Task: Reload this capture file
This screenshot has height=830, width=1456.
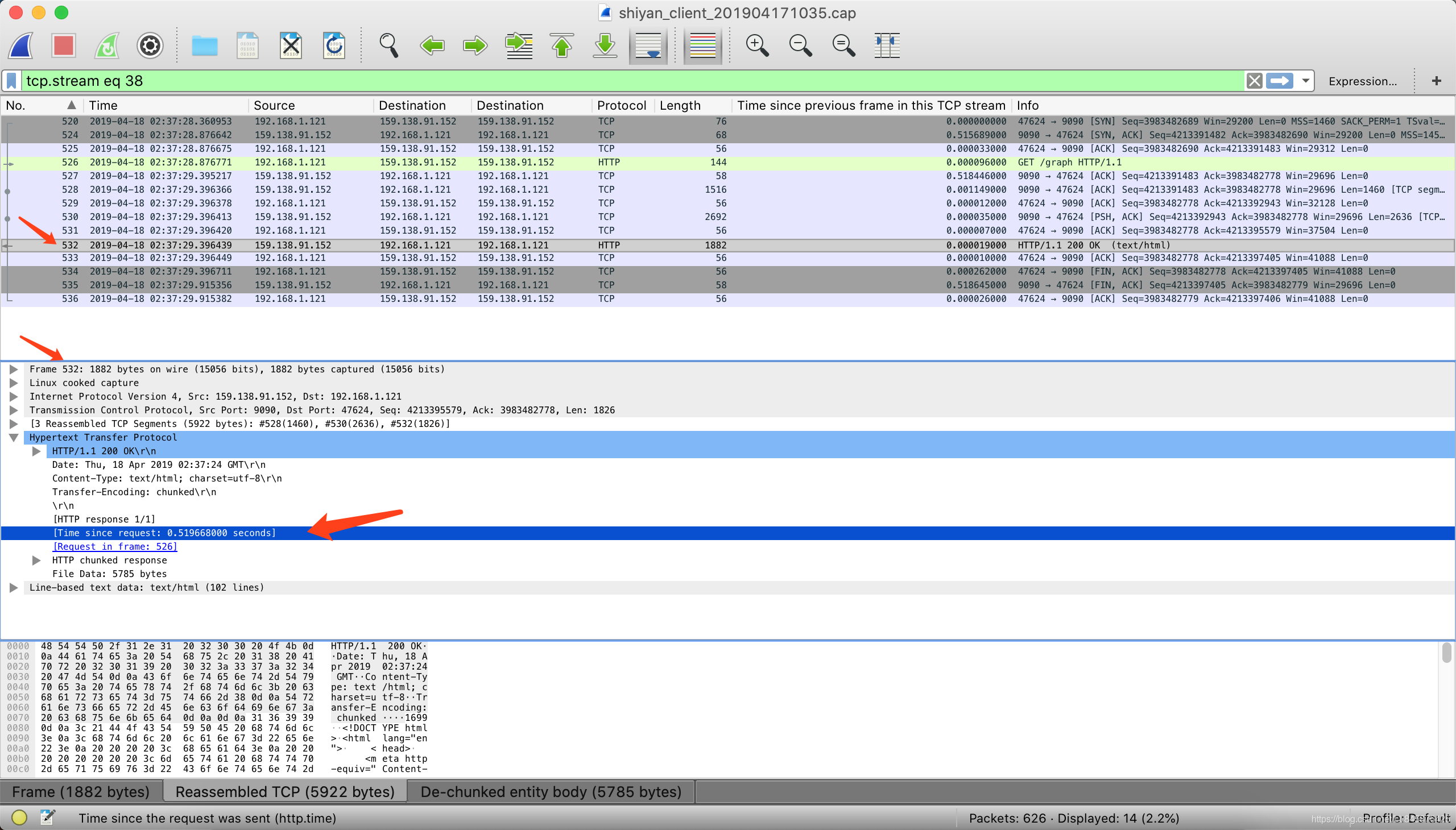Action: [334, 45]
